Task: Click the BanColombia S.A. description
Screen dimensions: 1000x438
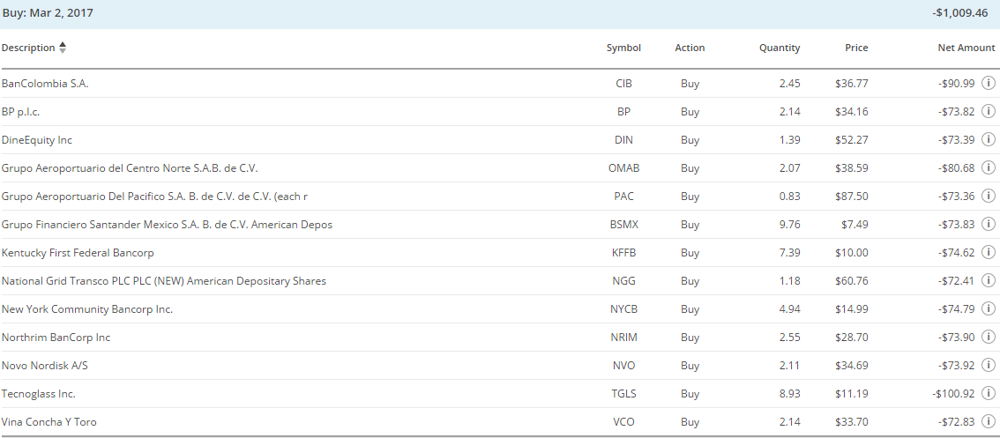Action: pos(45,84)
